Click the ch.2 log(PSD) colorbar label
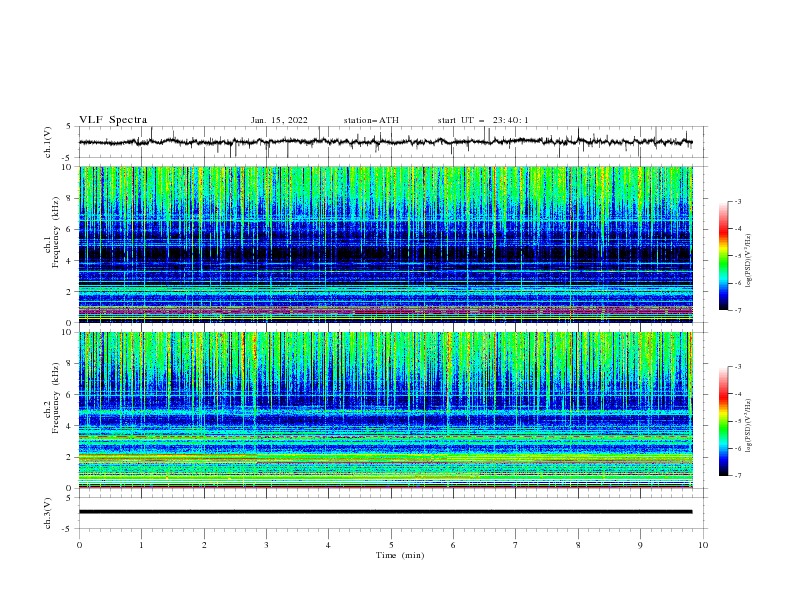This screenshot has height=612, width=792. click(748, 425)
